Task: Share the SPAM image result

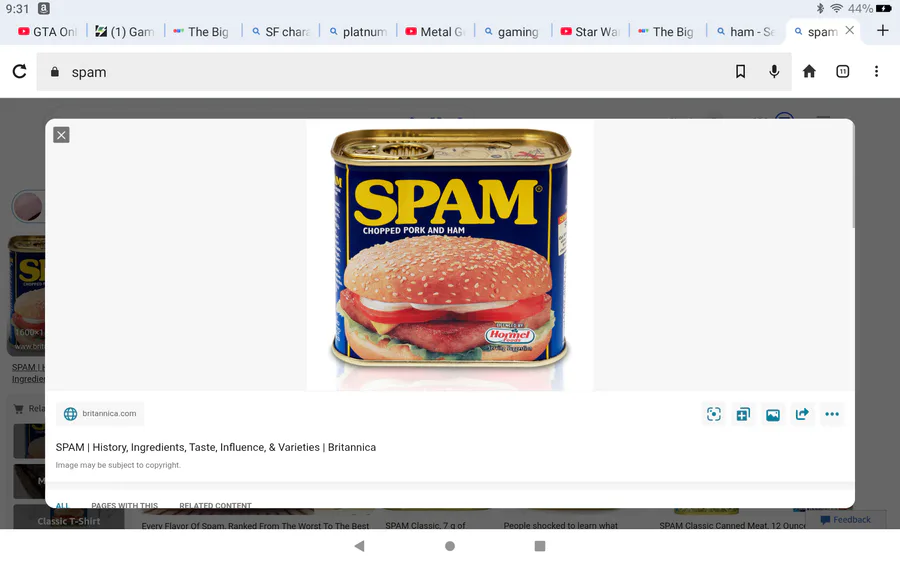Action: tap(802, 414)
